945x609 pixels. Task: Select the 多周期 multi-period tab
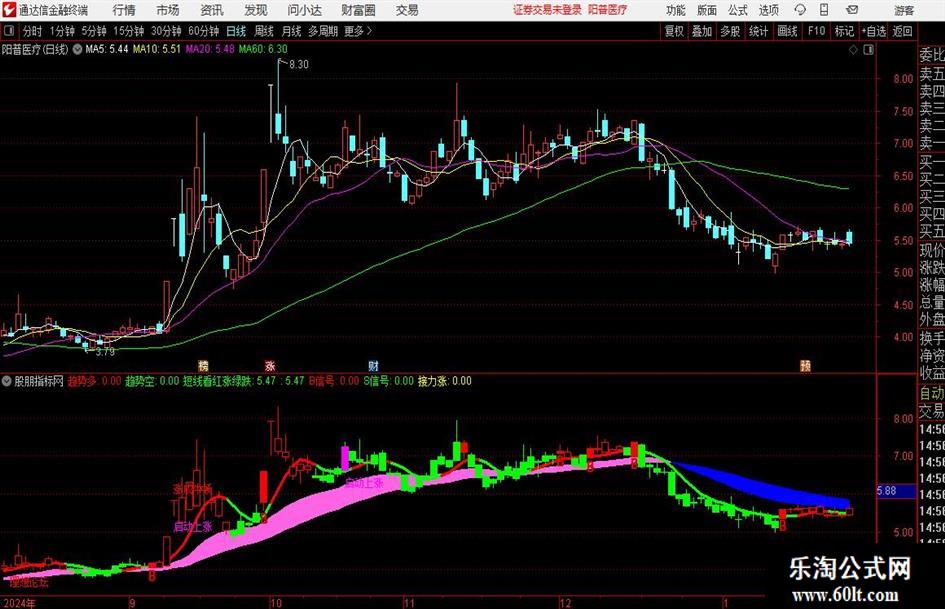tap(323, 31)
